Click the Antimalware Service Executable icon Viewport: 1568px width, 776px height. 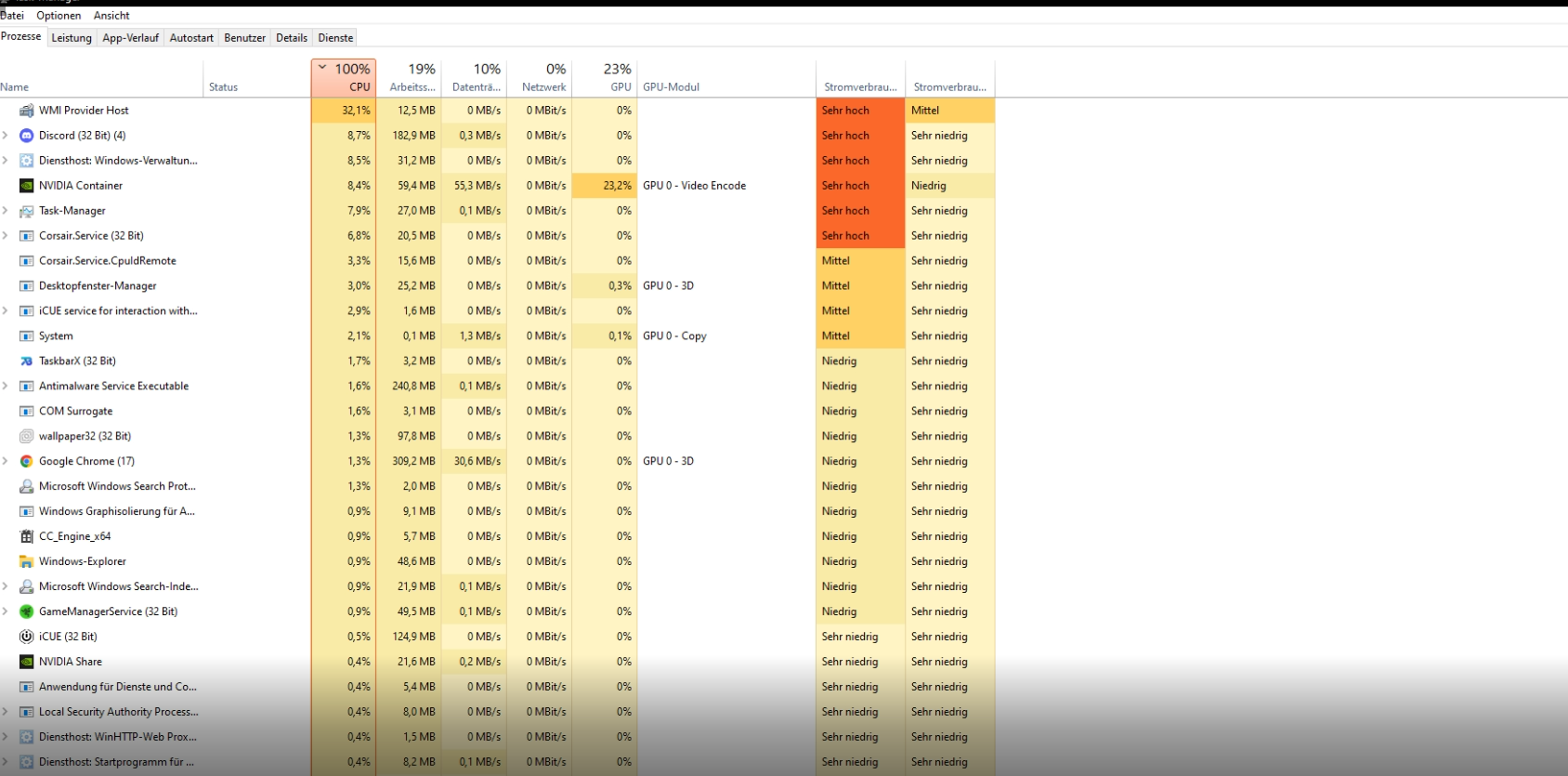[x=27, y=387]
